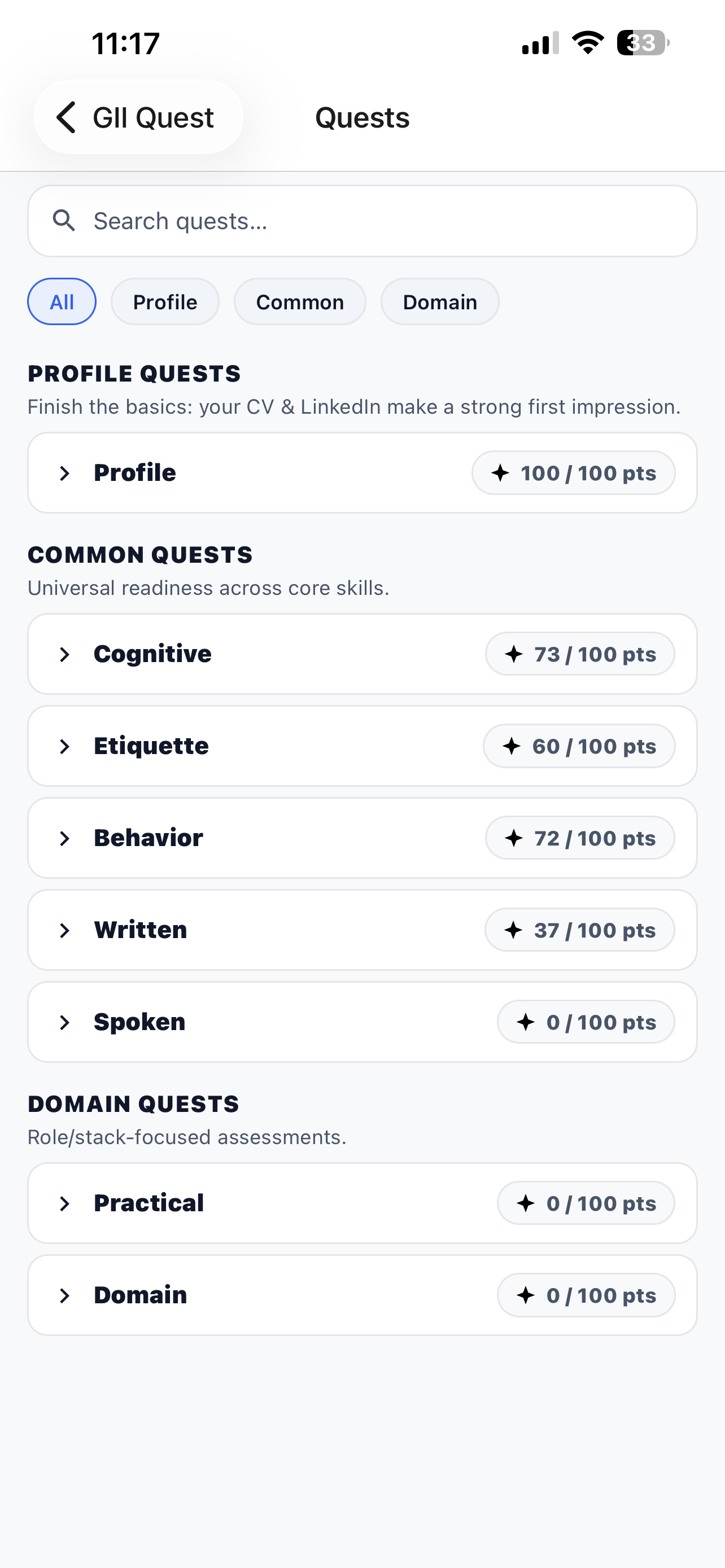Select the Common filter chip

click(299, 302)
